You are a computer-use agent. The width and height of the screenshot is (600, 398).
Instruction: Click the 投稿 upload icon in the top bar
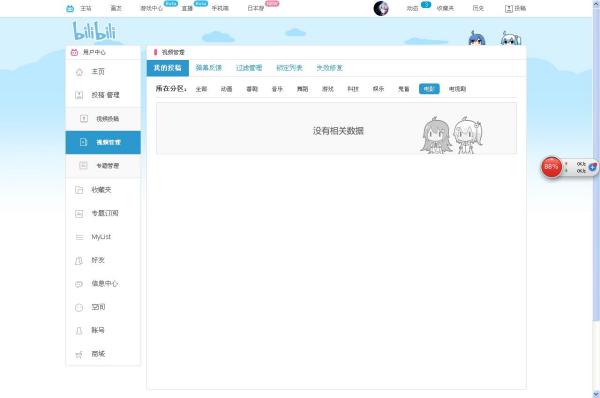(509, 8)
